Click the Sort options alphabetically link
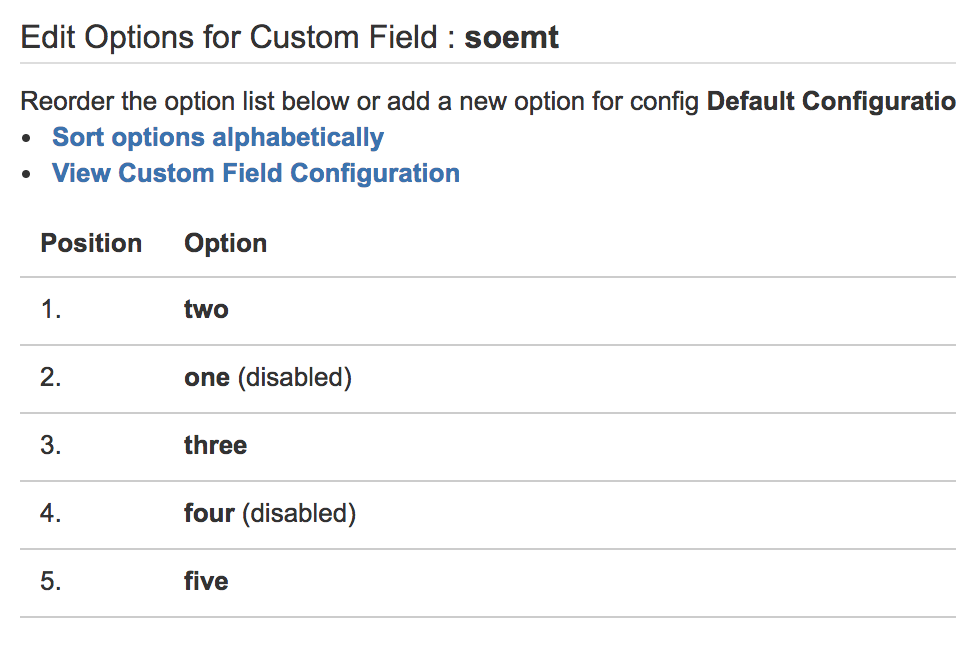Screen dimensions: 956x656 click(x=218, y=137)
